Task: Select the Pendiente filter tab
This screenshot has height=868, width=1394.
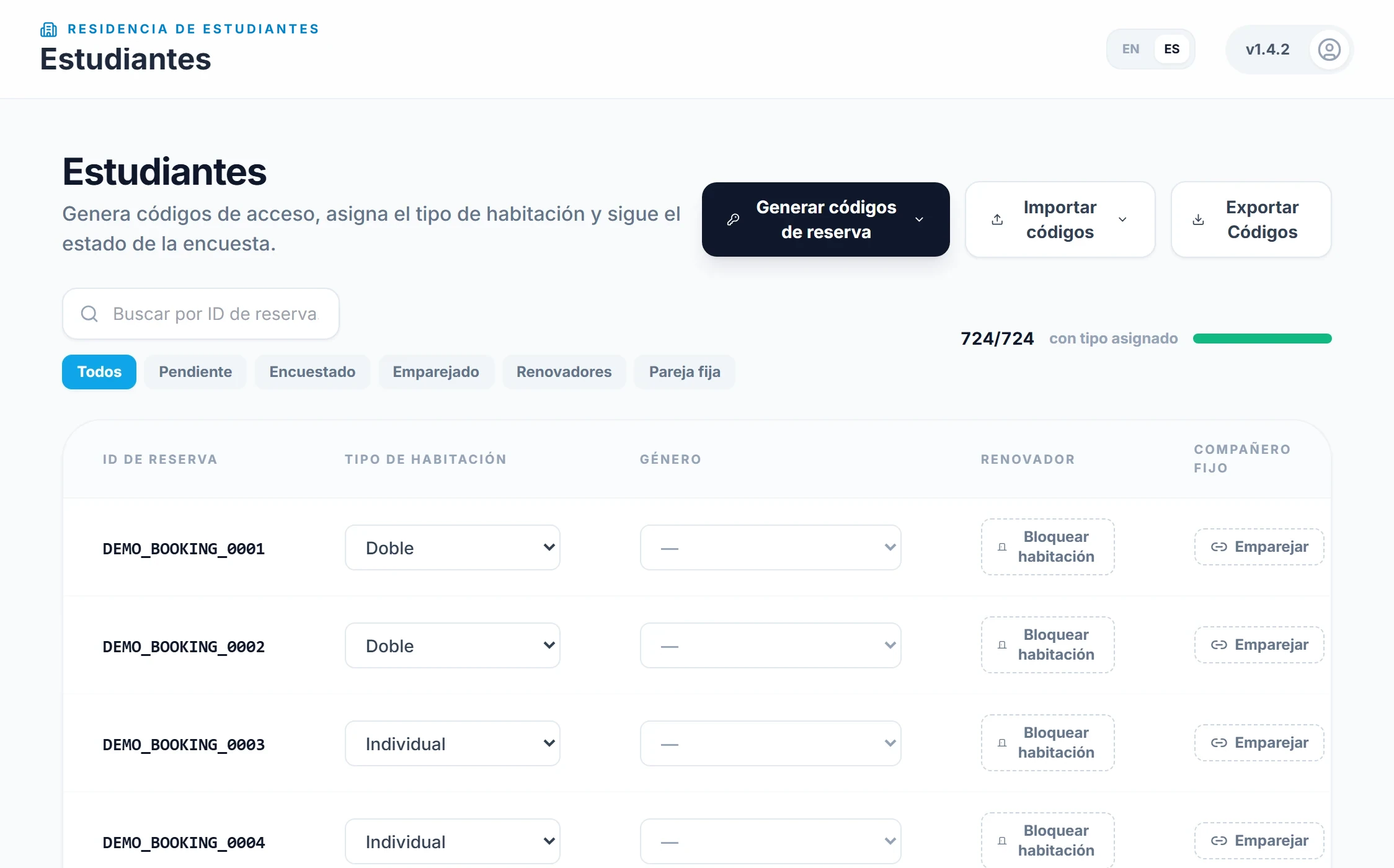Action: click(195, 372)
